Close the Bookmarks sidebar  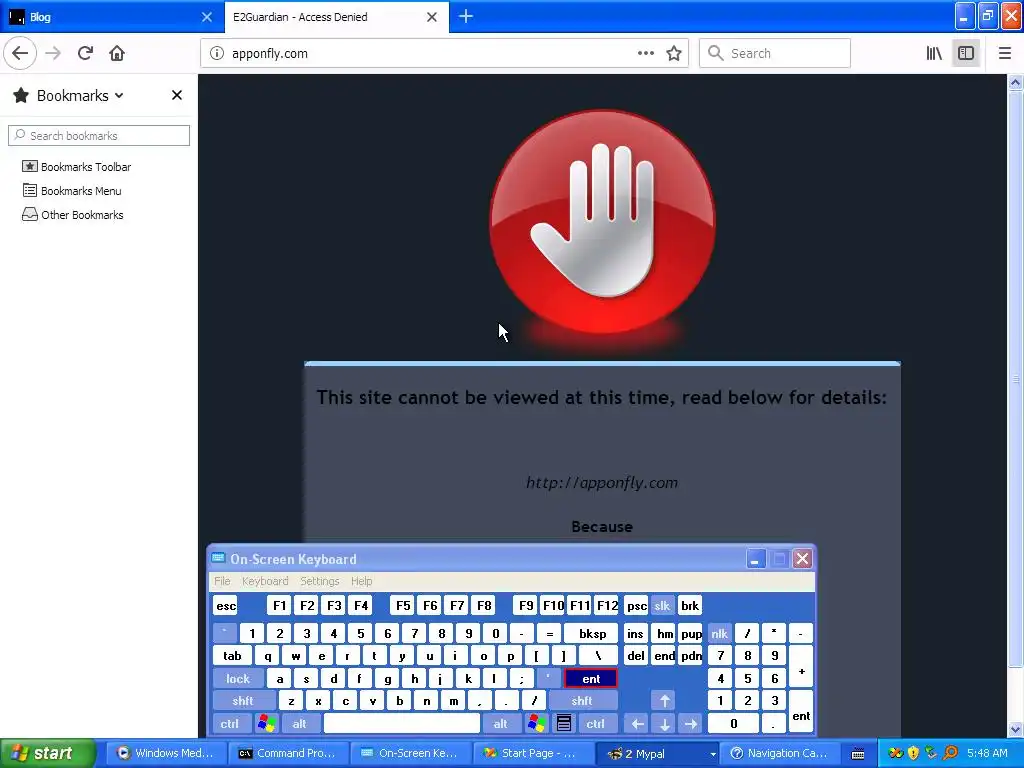176,95
